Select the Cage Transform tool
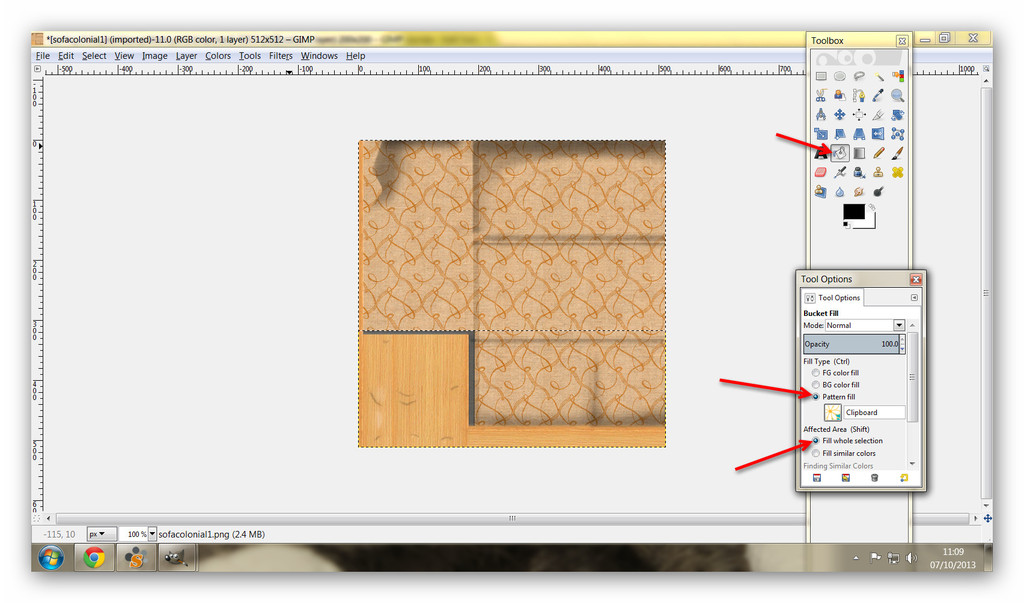This screenshot has width=1024, height=603. click(x=898, y=134)
